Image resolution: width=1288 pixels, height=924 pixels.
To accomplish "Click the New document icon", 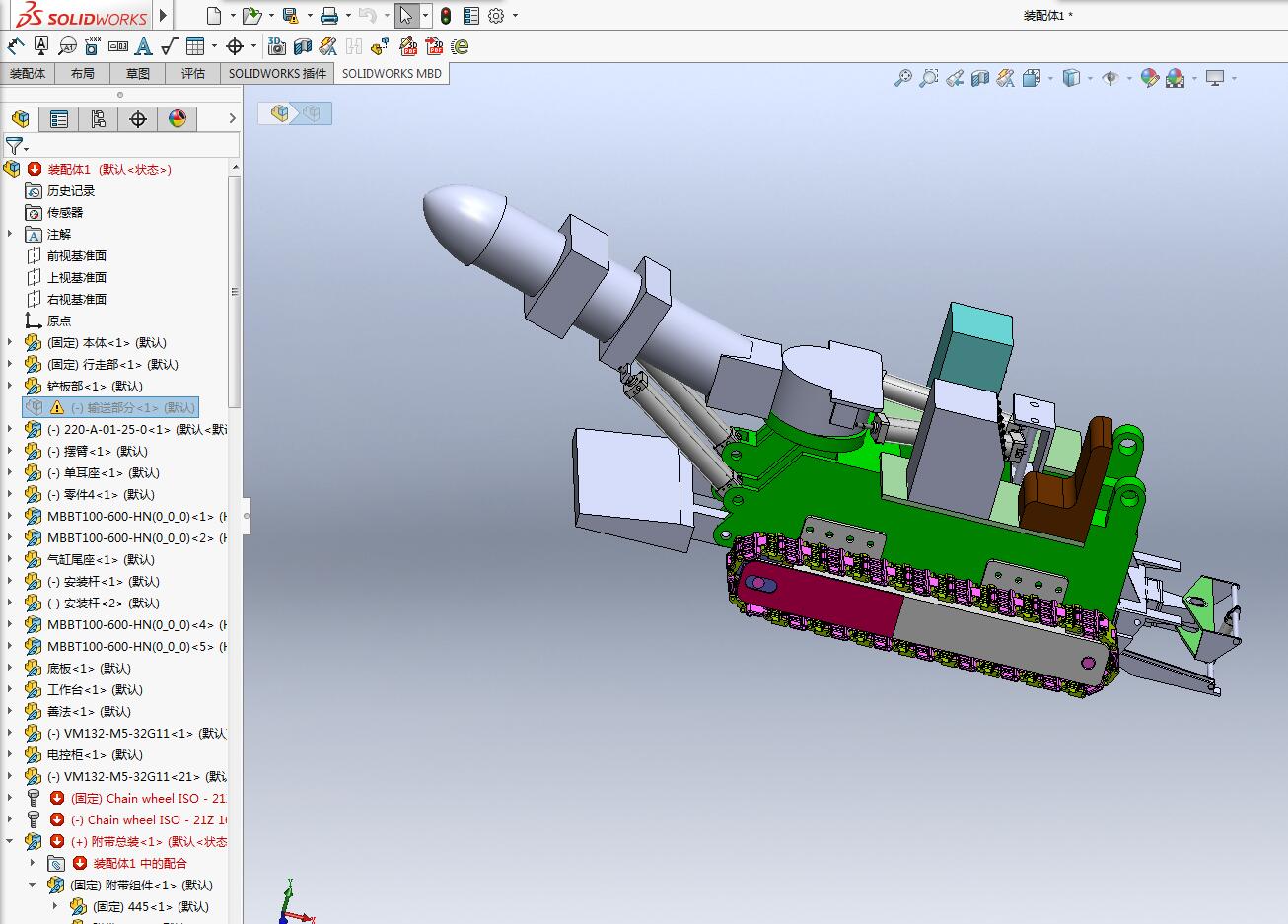I will (x=214, y=15).
